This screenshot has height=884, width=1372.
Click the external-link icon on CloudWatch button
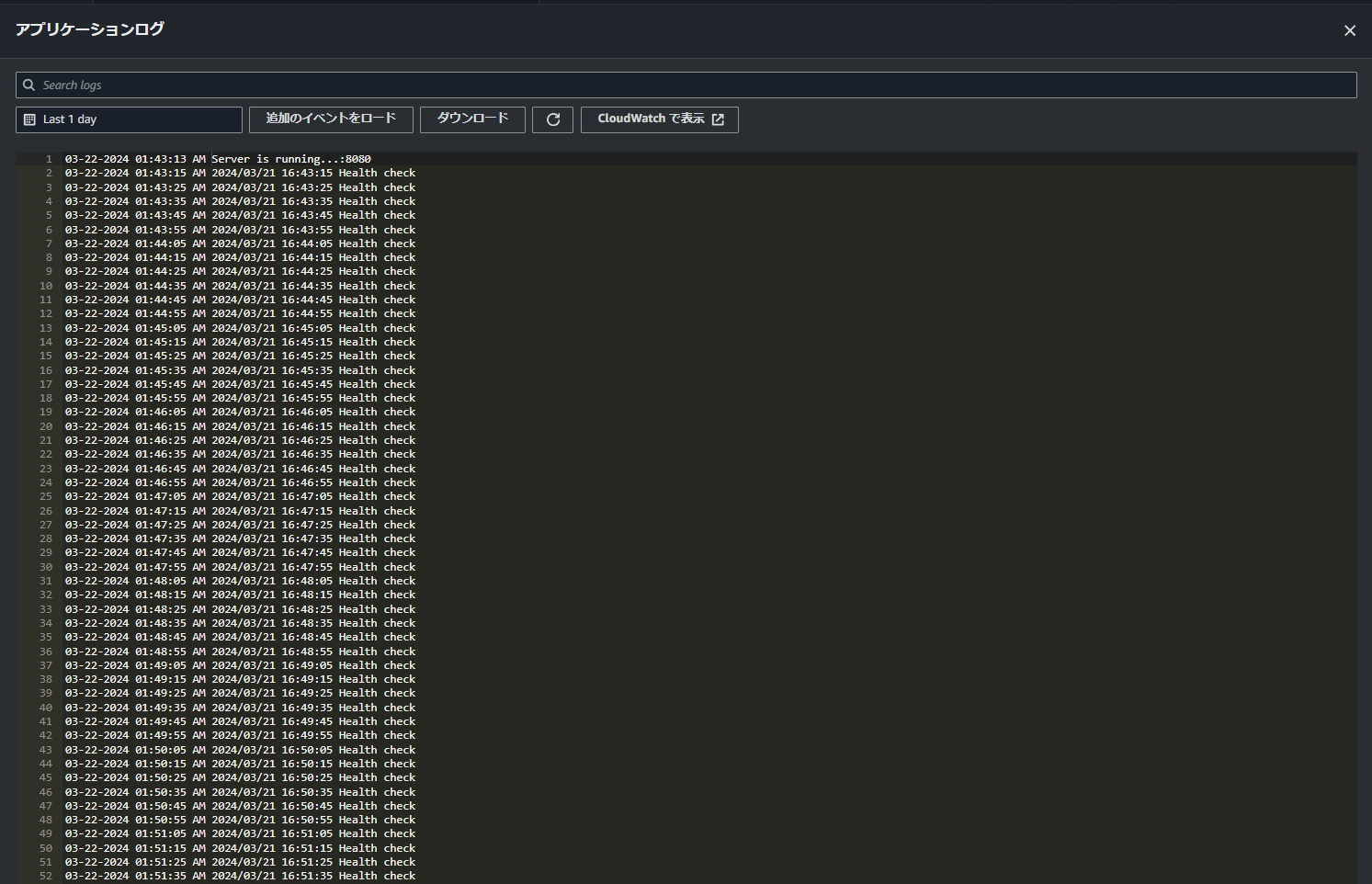point(719,119)
